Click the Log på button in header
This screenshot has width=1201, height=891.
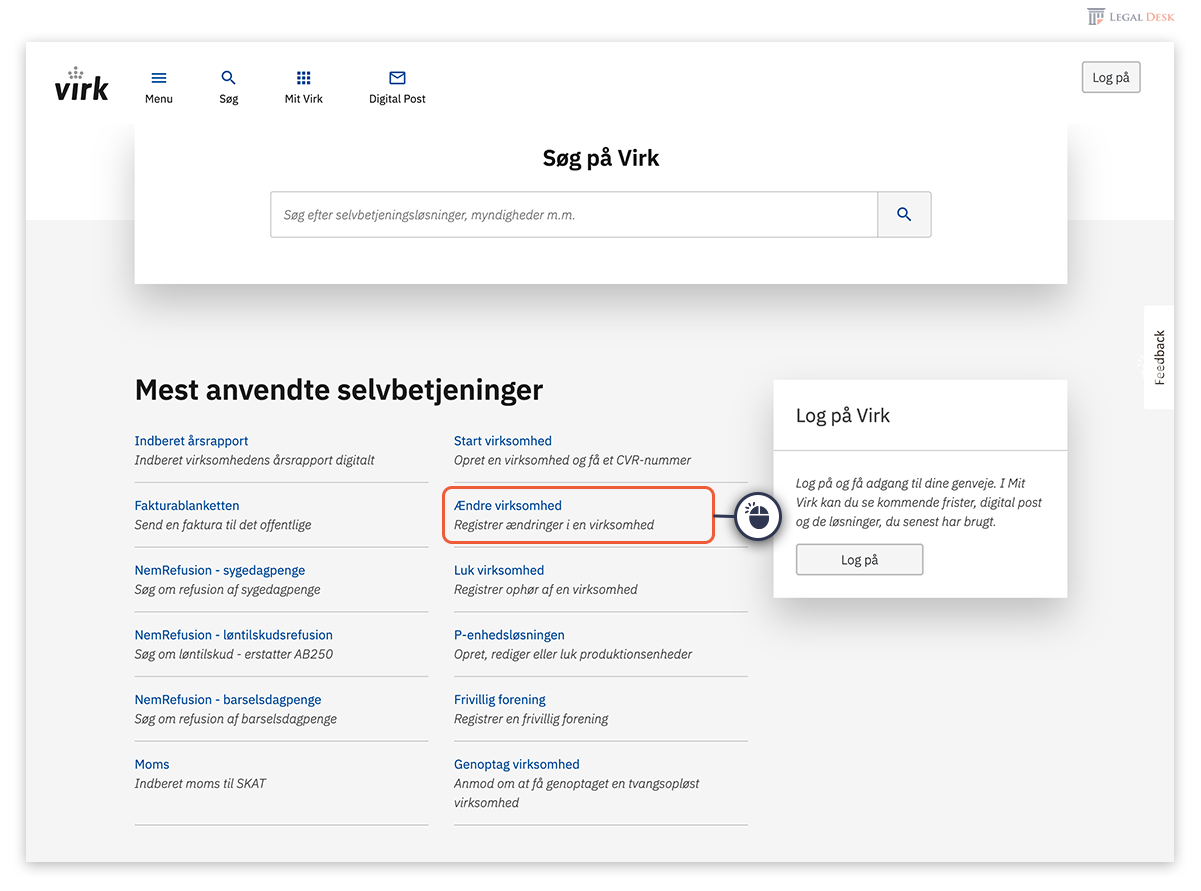1111,78
